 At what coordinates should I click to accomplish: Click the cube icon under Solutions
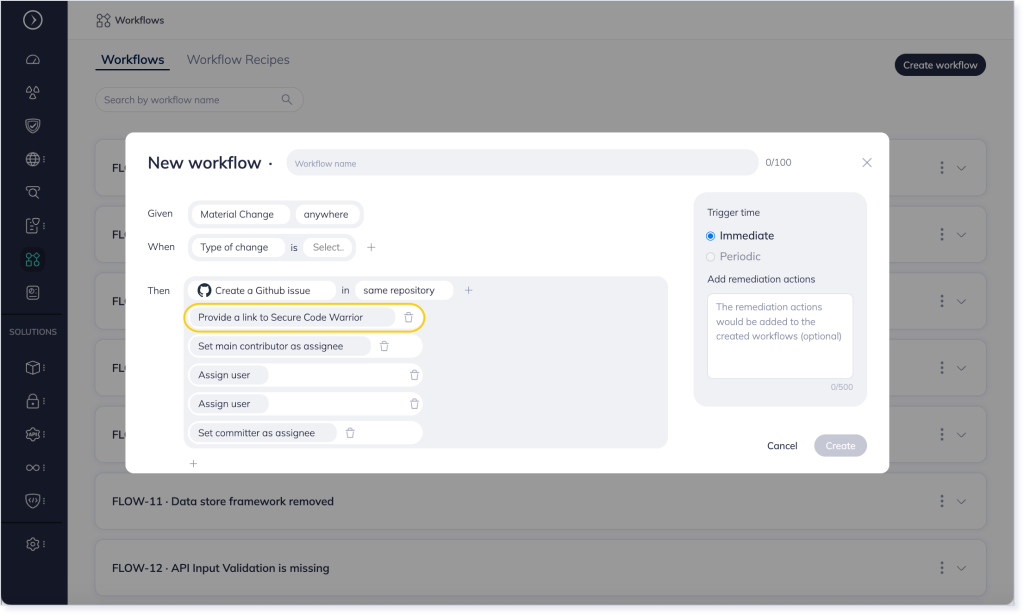click(x=33, y=368)
